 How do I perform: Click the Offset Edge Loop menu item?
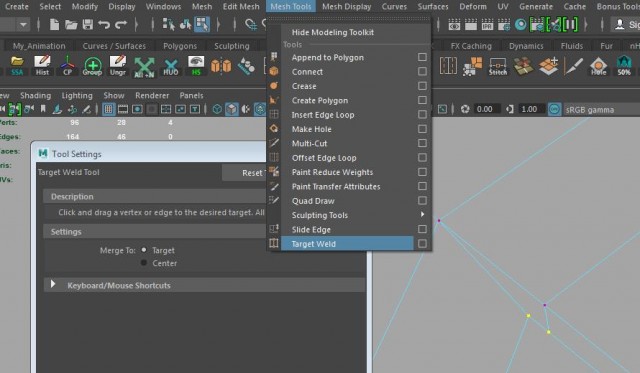(324, 158)
